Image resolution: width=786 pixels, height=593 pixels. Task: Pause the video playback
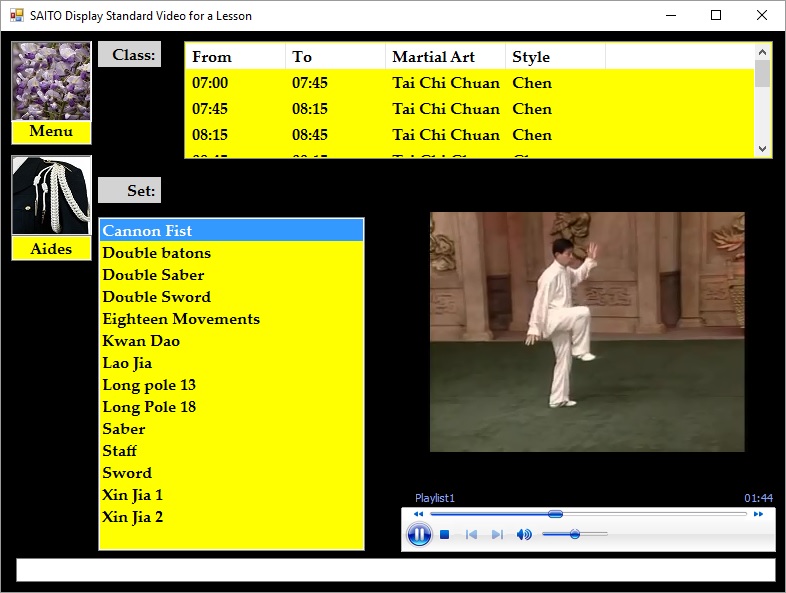point(419,535)
